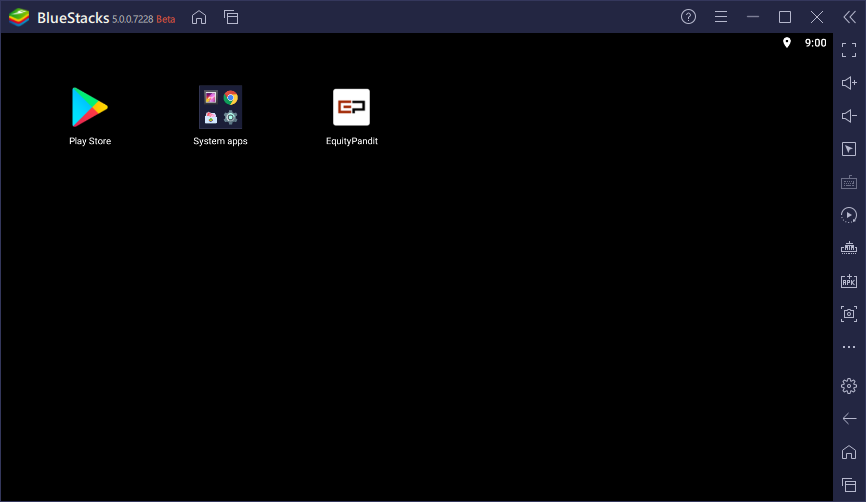Close the BlueStacks window

817,17
